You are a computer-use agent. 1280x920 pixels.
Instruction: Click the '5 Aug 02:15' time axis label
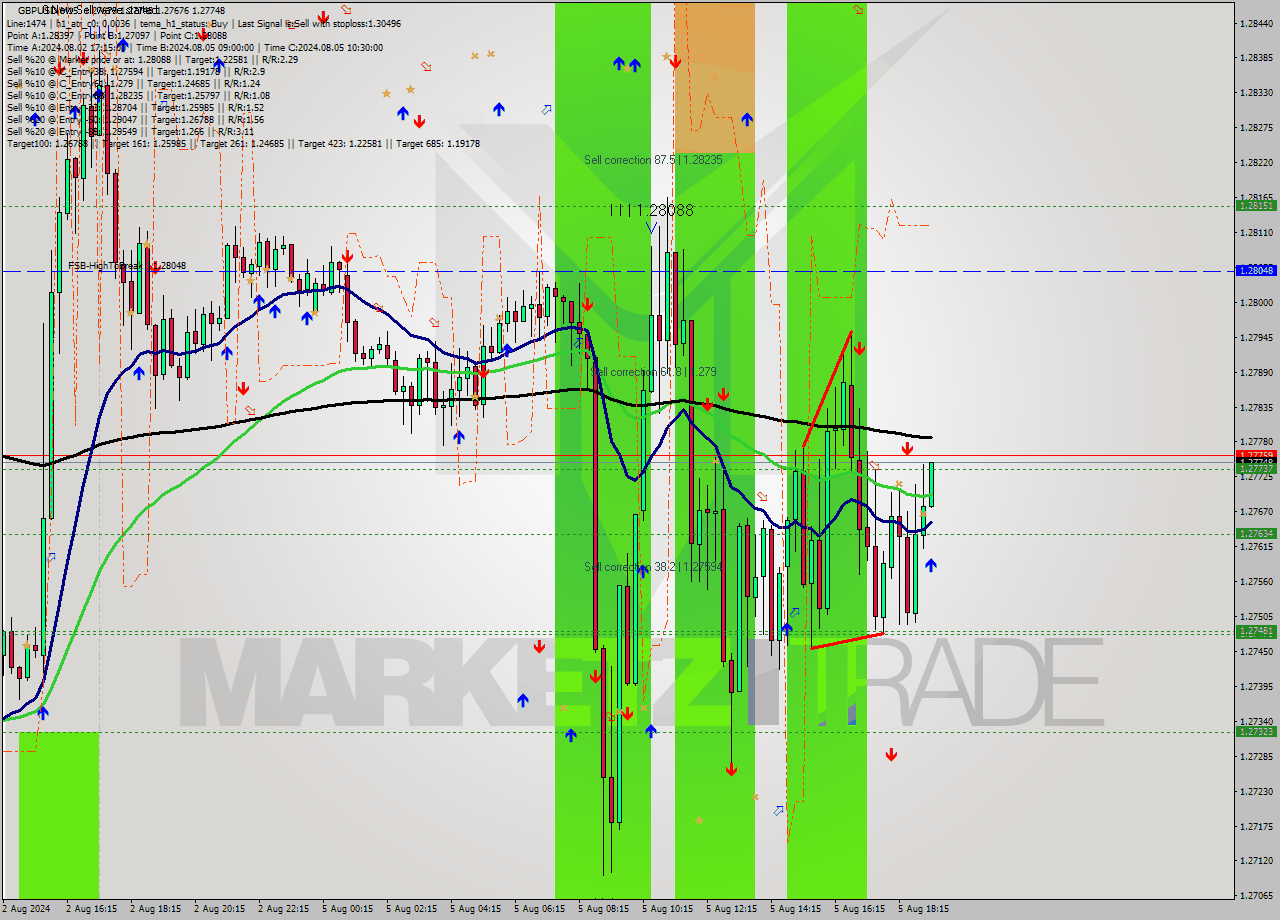[x=411, y=909]
